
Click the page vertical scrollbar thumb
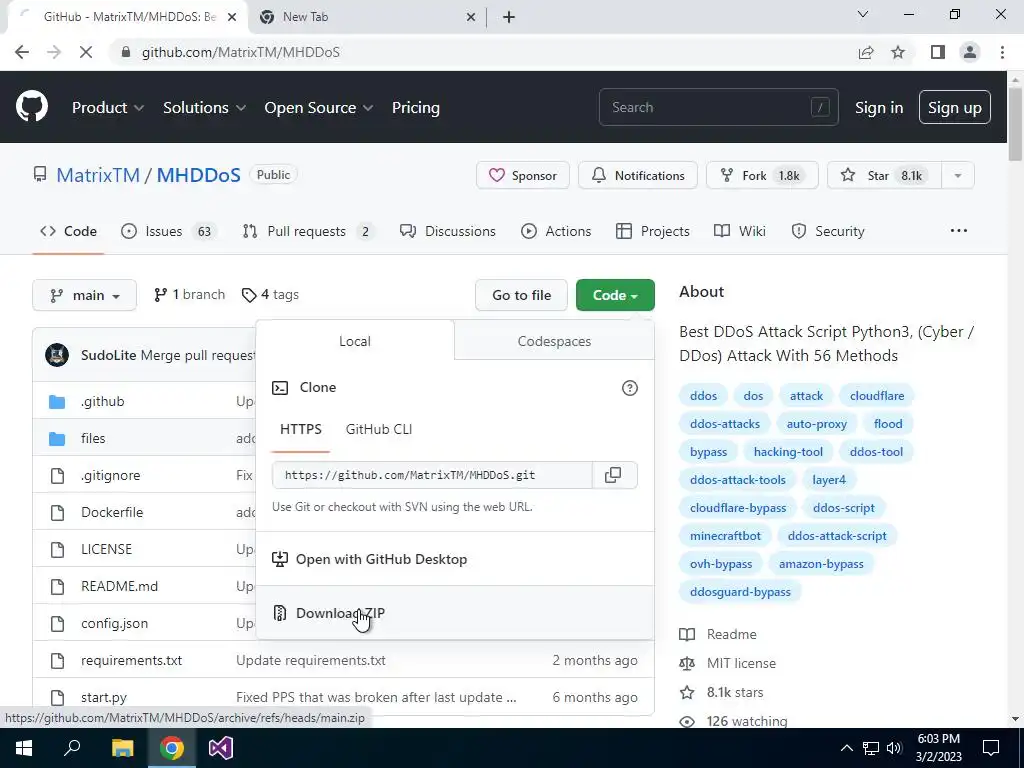click(1015, 123)
